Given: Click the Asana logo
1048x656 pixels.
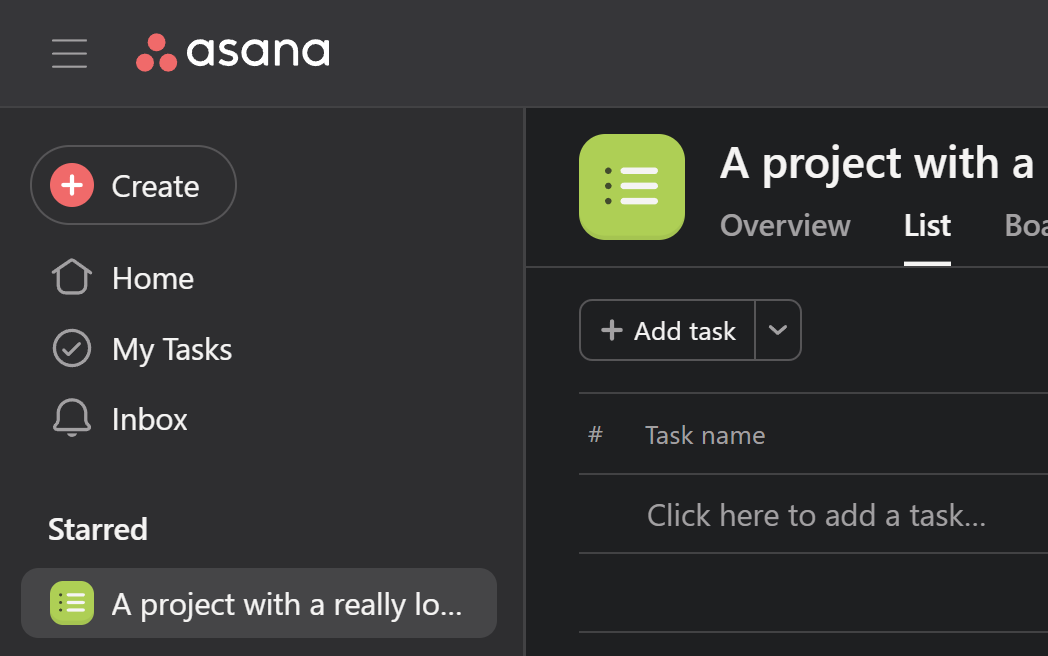Looking at the screenshot, I should click(233, 52).
